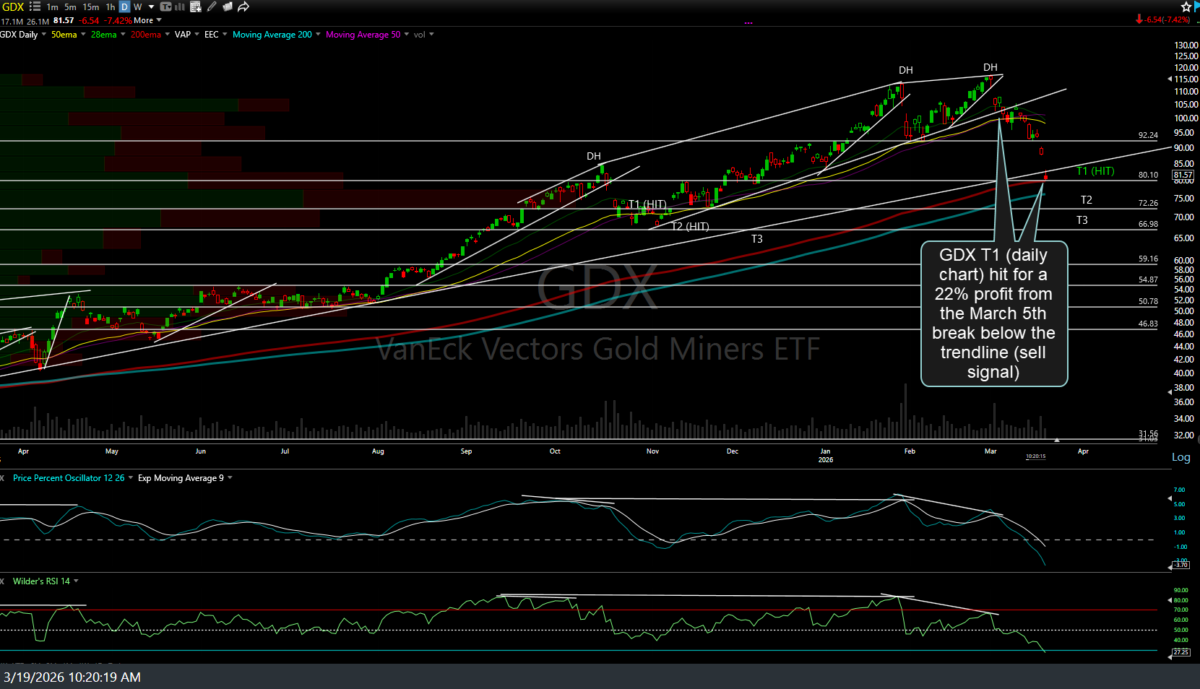This screenshot has height=689, width=1200.
Task: Click the share arrow icon
Action: 243,7
